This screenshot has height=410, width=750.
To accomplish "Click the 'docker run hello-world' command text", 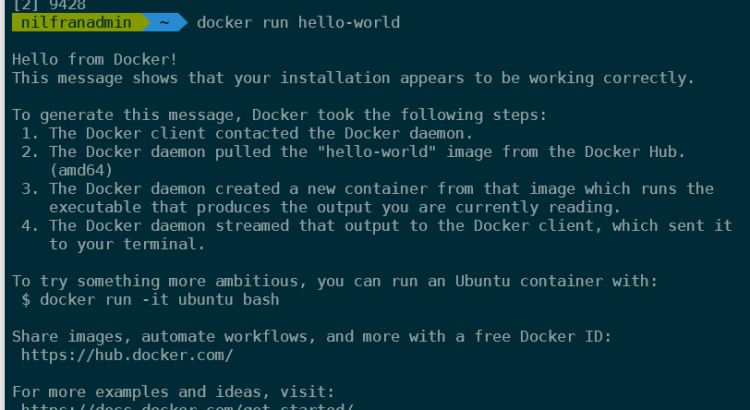I will click(298, 22).
